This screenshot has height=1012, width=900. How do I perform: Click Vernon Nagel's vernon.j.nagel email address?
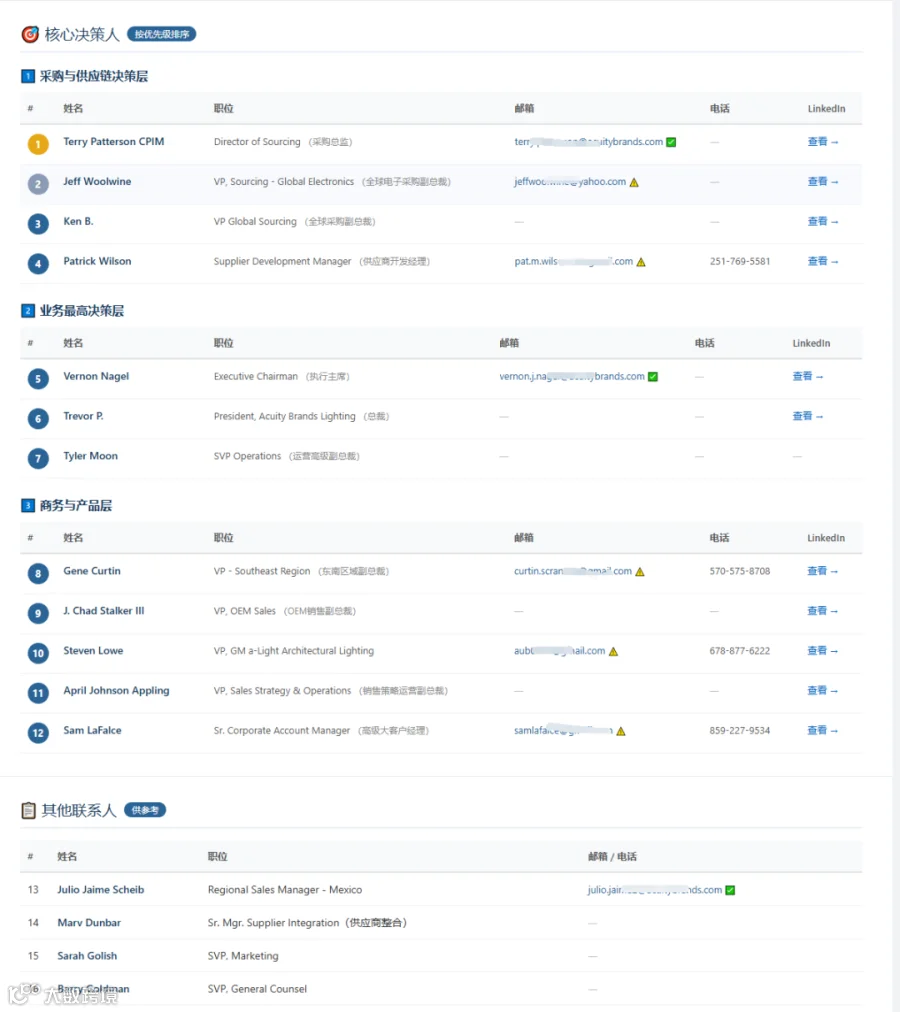coord(571,376)
